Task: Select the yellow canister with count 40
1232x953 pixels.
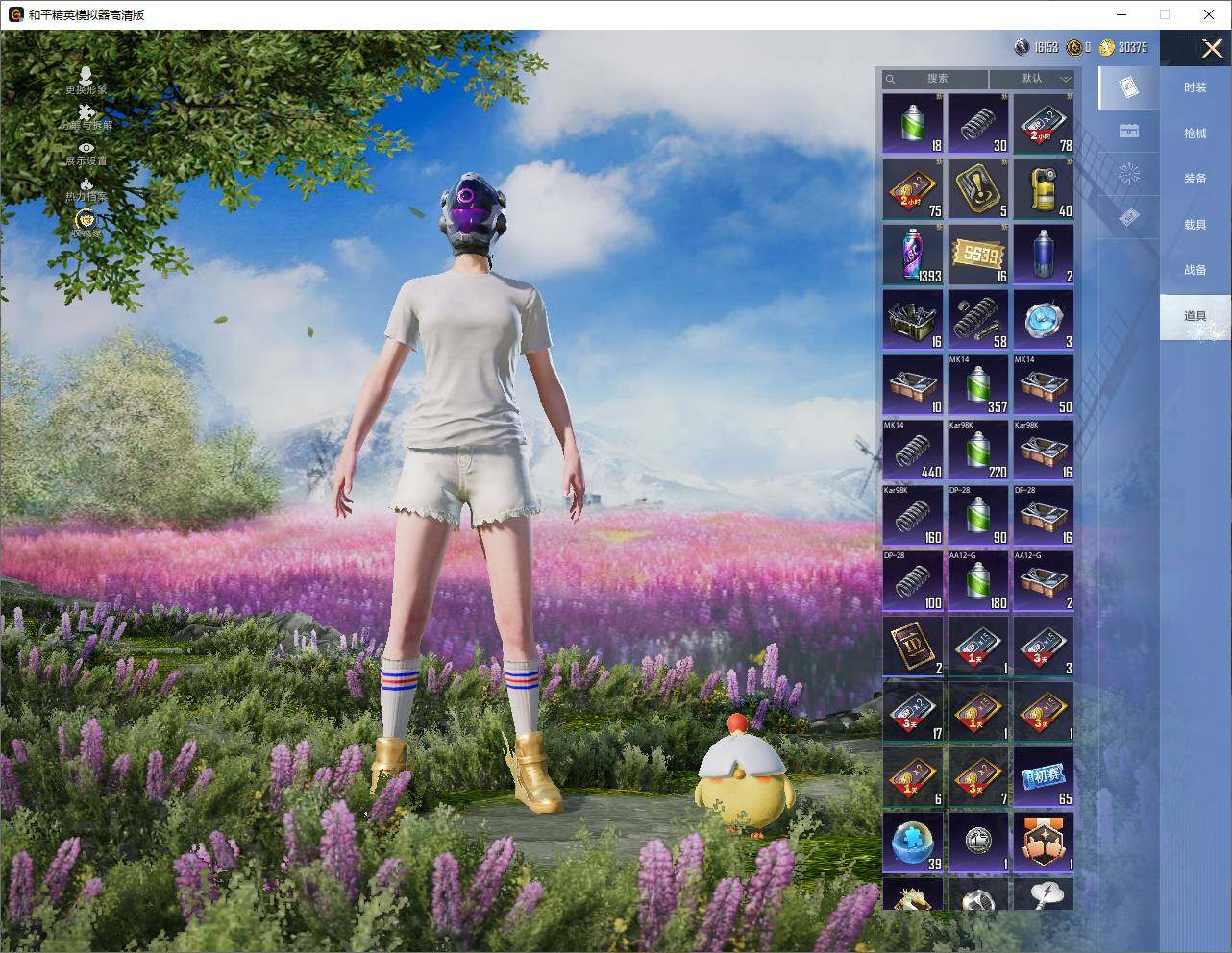Action: 1044,189
